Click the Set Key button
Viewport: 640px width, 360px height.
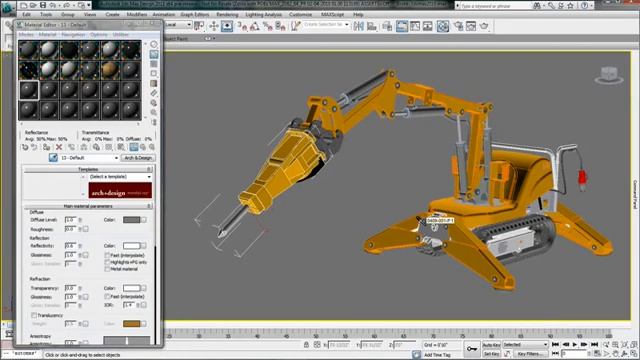click(x=491, y=353)
